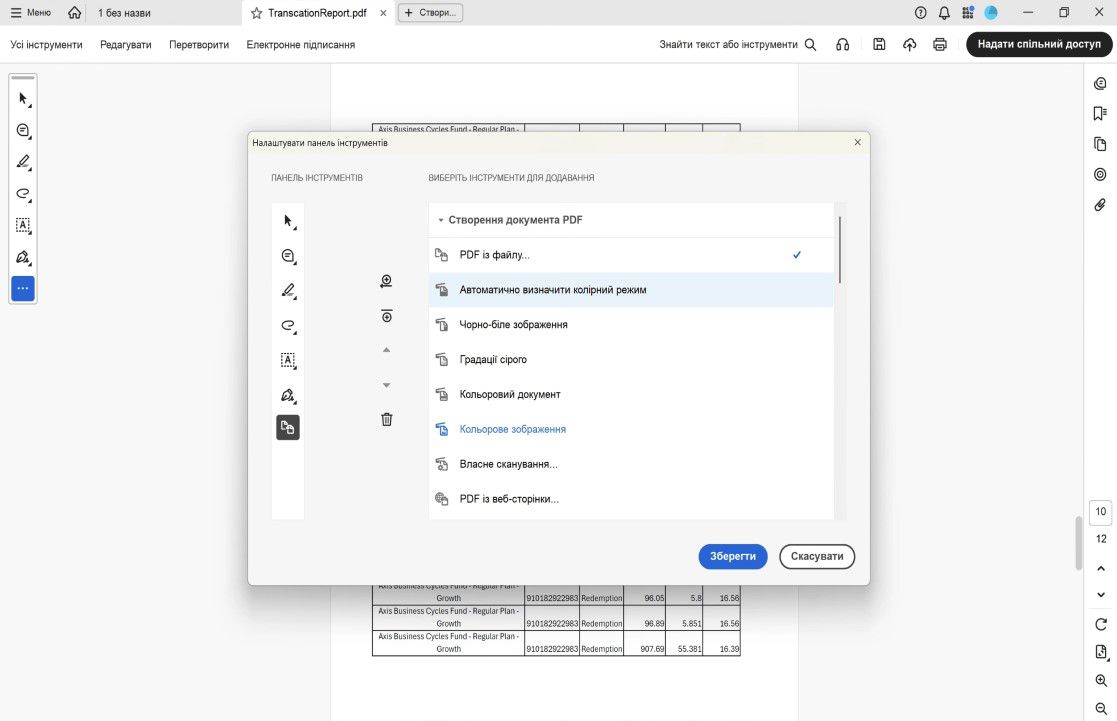
Task: Go to next page with down chevron
Action: (1101, 595)
